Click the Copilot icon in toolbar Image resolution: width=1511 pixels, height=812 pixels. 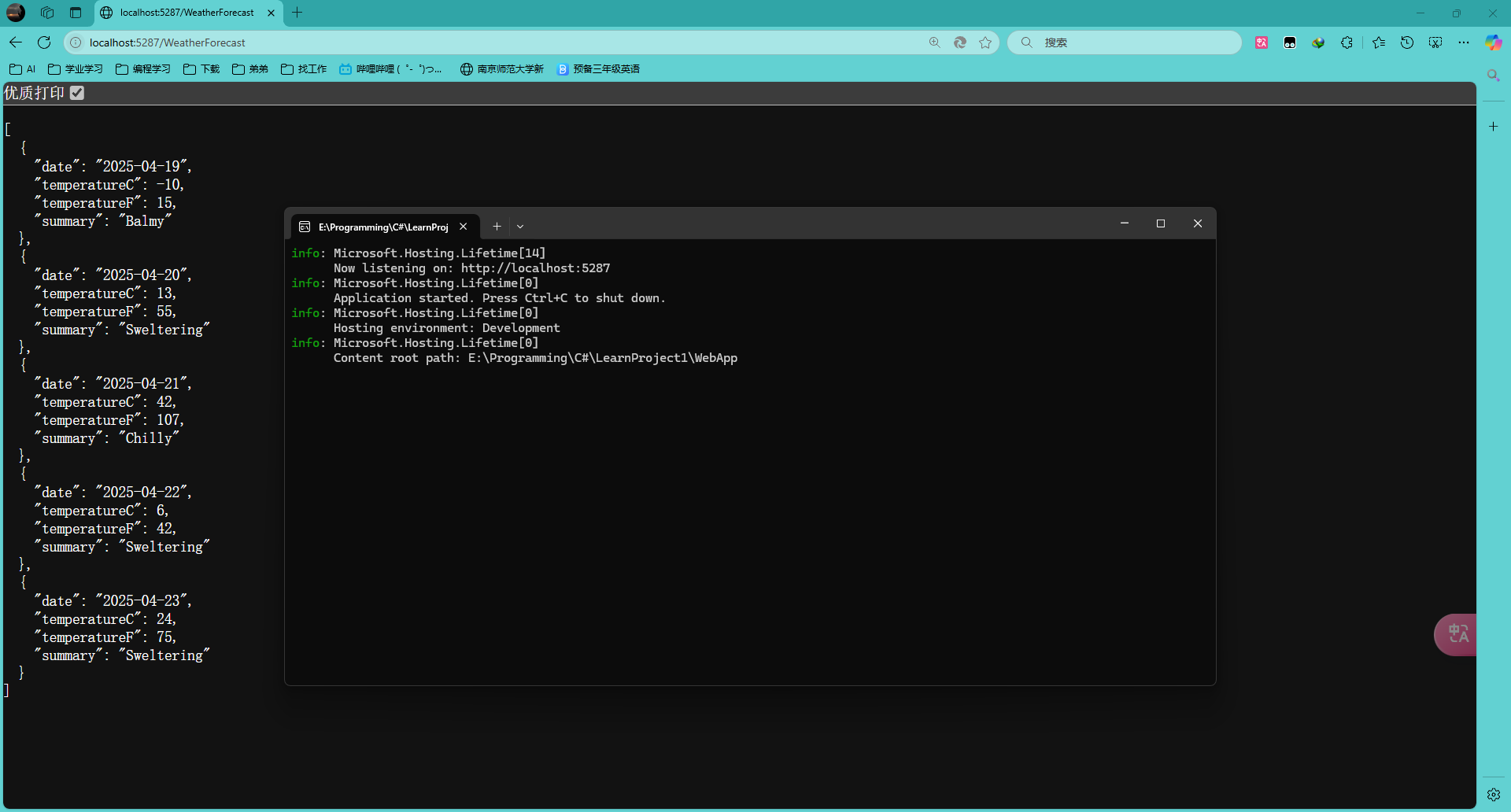[1493, 42]
